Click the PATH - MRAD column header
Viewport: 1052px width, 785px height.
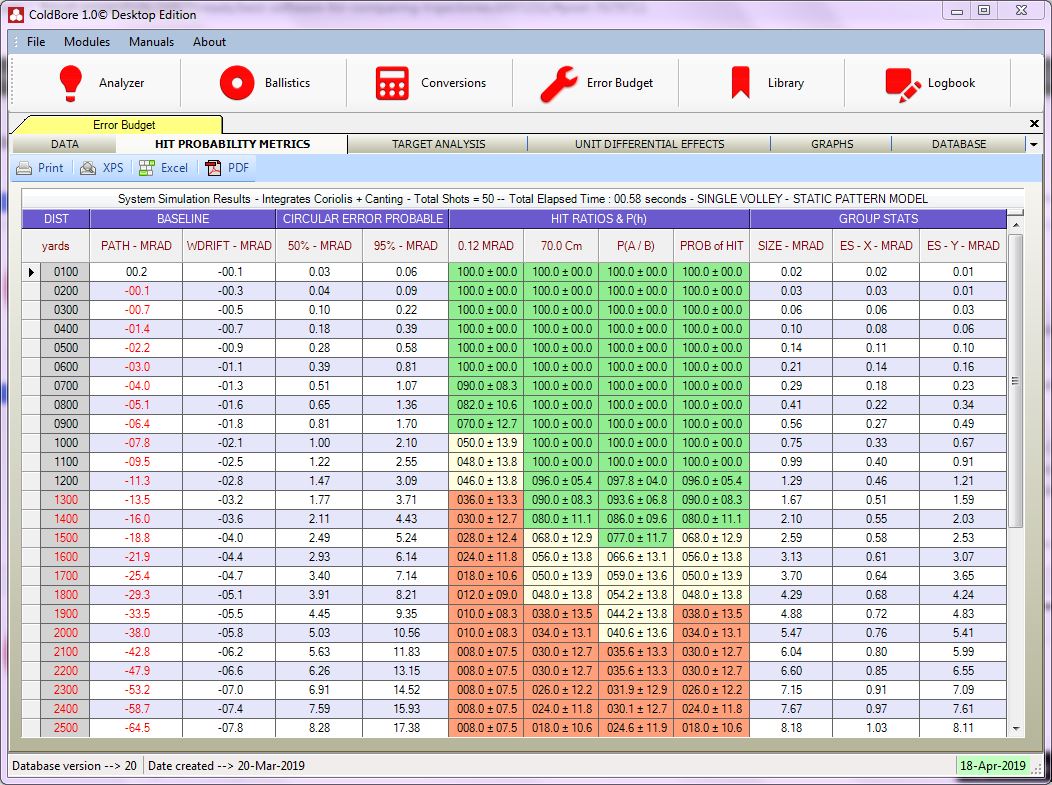(136, 246)
